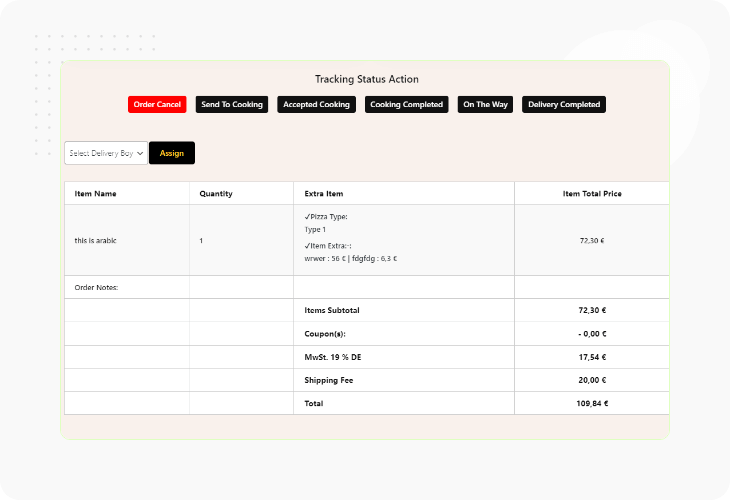This screenshot has width=730, height=500.
Task: Click the Order Notes cell
Action: 97,288
